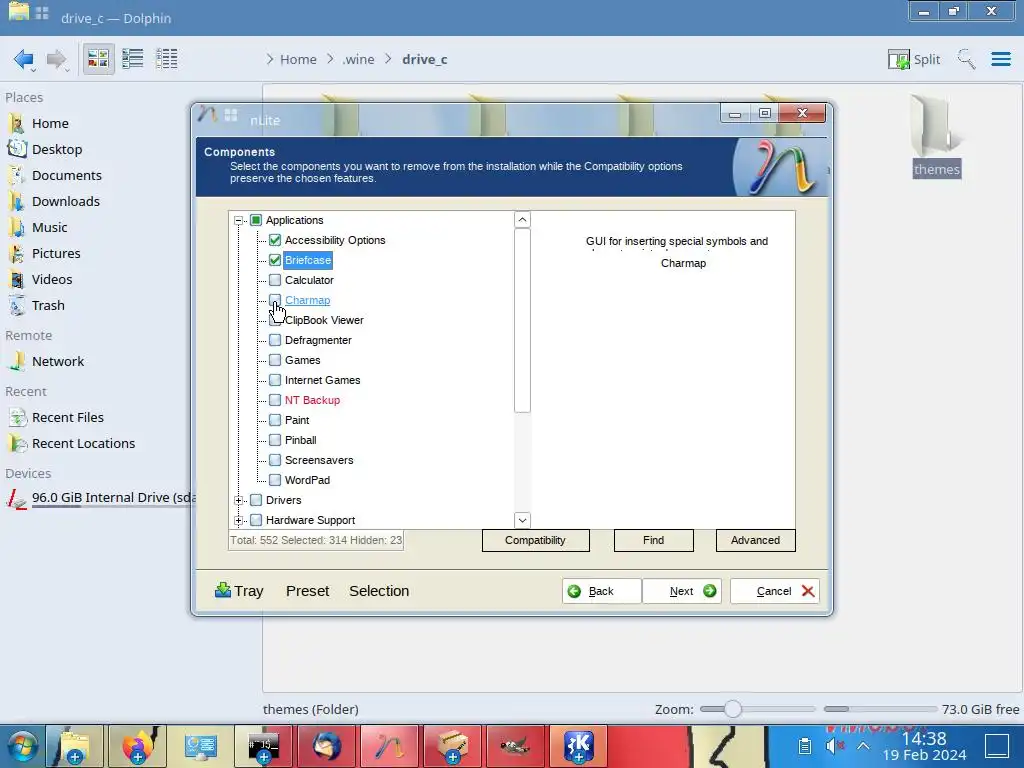Launch the file manager from taskbar
The height and width of the screenshot is (768, 1024).
point(74,746)
